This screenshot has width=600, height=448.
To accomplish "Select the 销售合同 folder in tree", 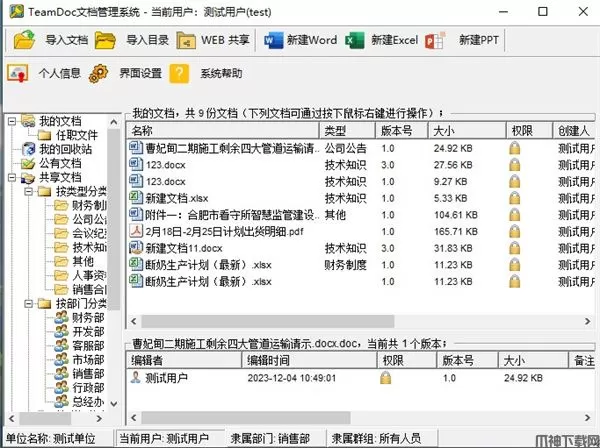I will pyautogui.click(x=80, y=290).
